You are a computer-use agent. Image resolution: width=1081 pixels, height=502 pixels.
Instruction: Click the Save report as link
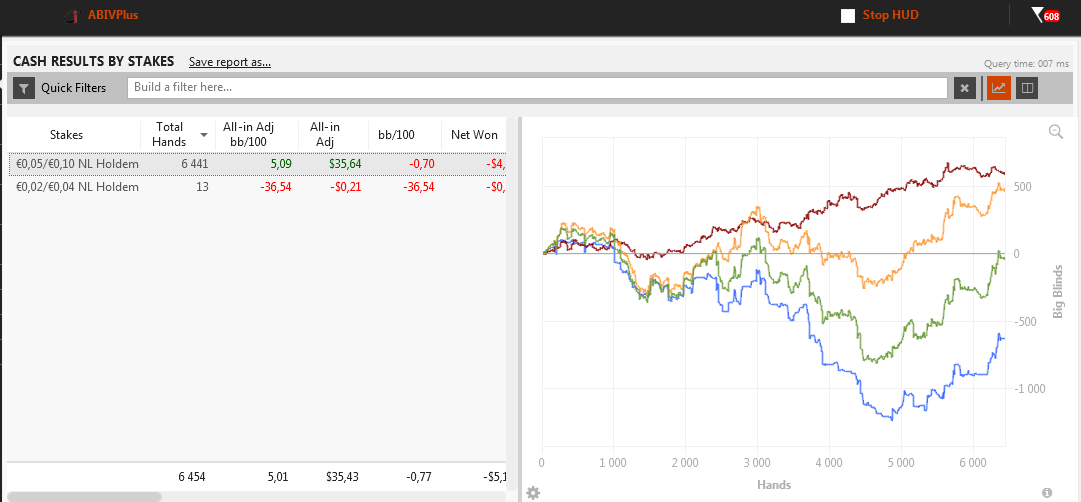230,62
